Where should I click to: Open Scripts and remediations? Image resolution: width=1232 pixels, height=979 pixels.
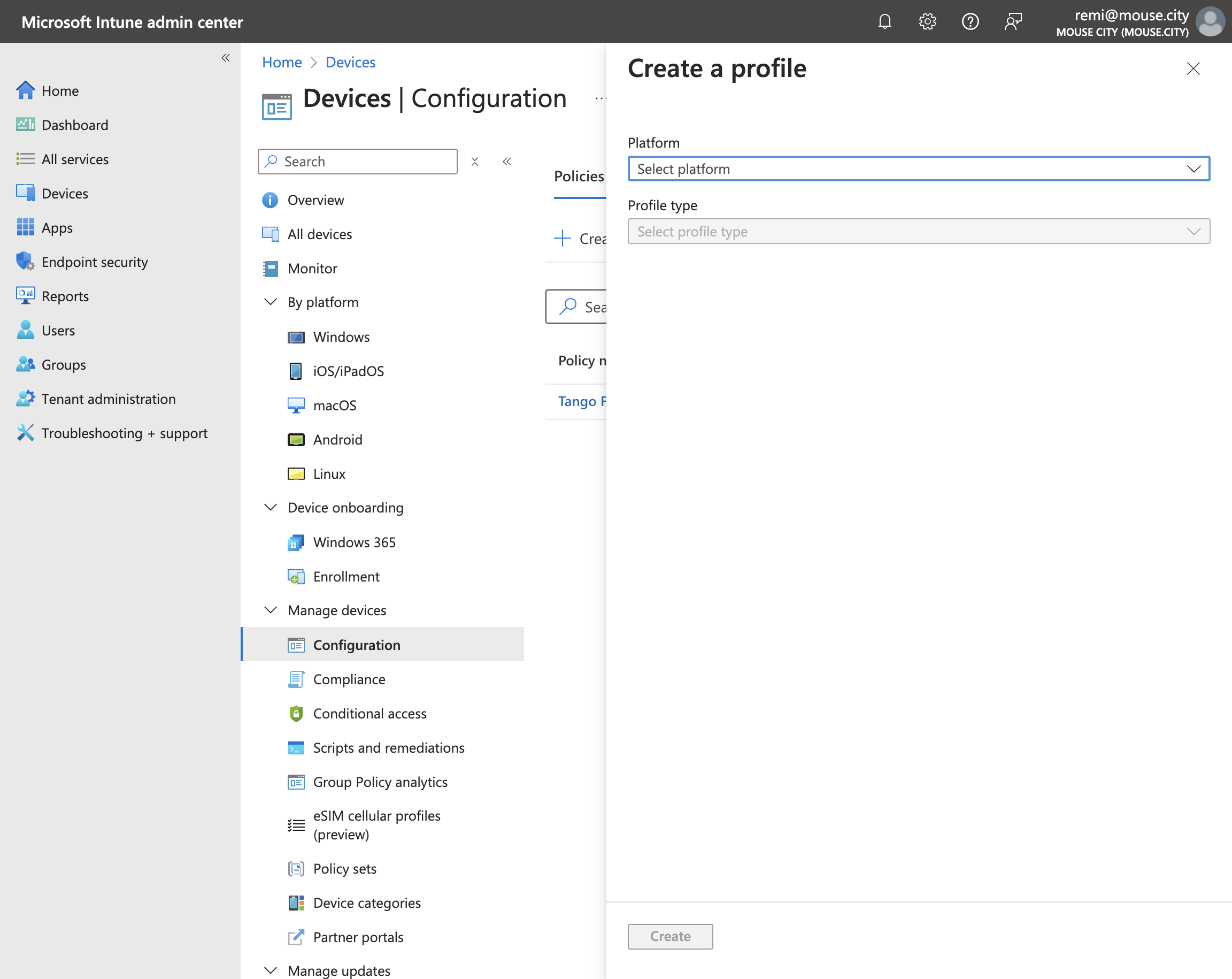pos(389,748)
